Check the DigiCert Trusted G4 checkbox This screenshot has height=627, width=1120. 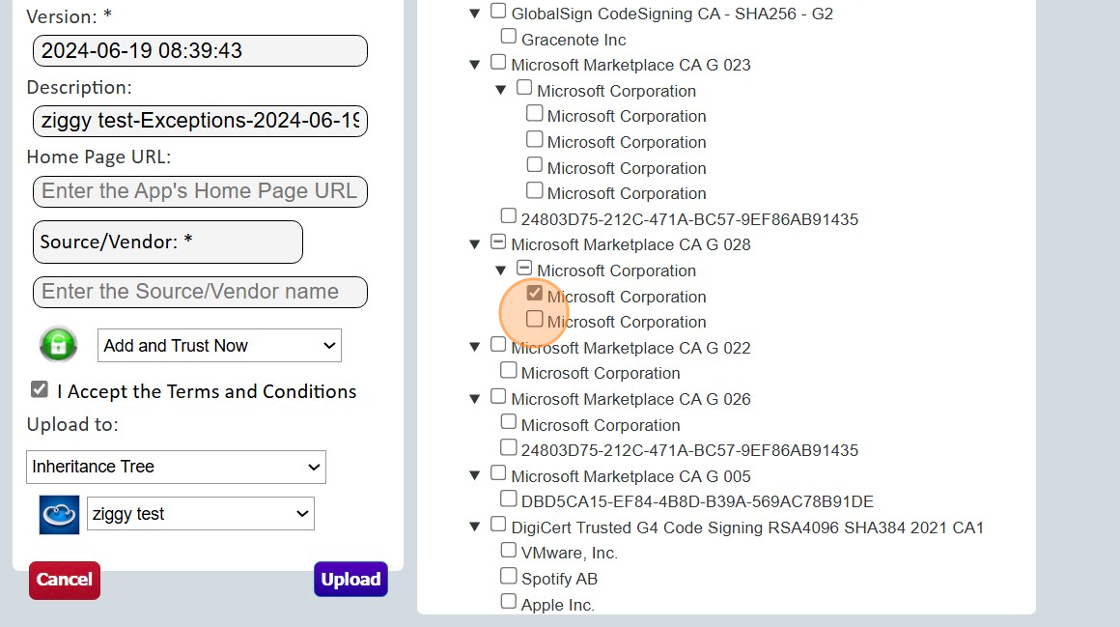[497, 523]
